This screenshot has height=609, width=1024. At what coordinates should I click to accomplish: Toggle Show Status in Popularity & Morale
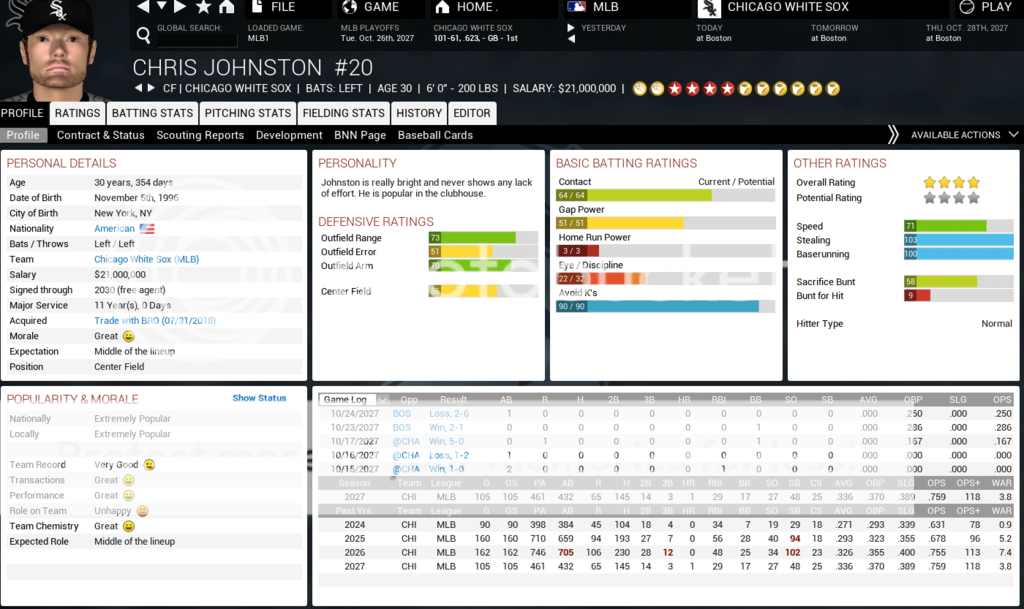[259, 398]
